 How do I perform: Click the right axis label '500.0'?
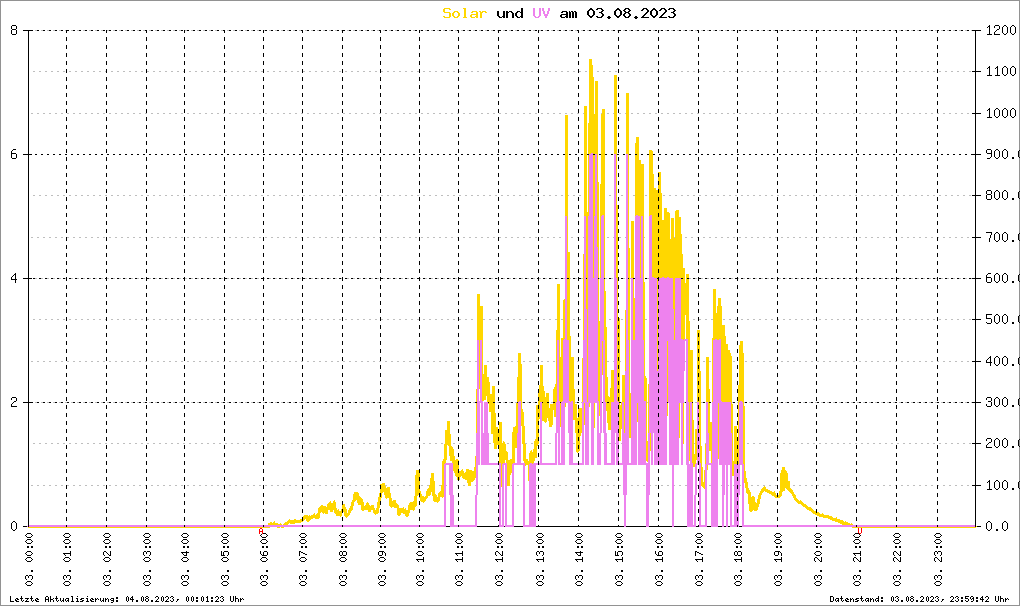tap(1002, 320)
